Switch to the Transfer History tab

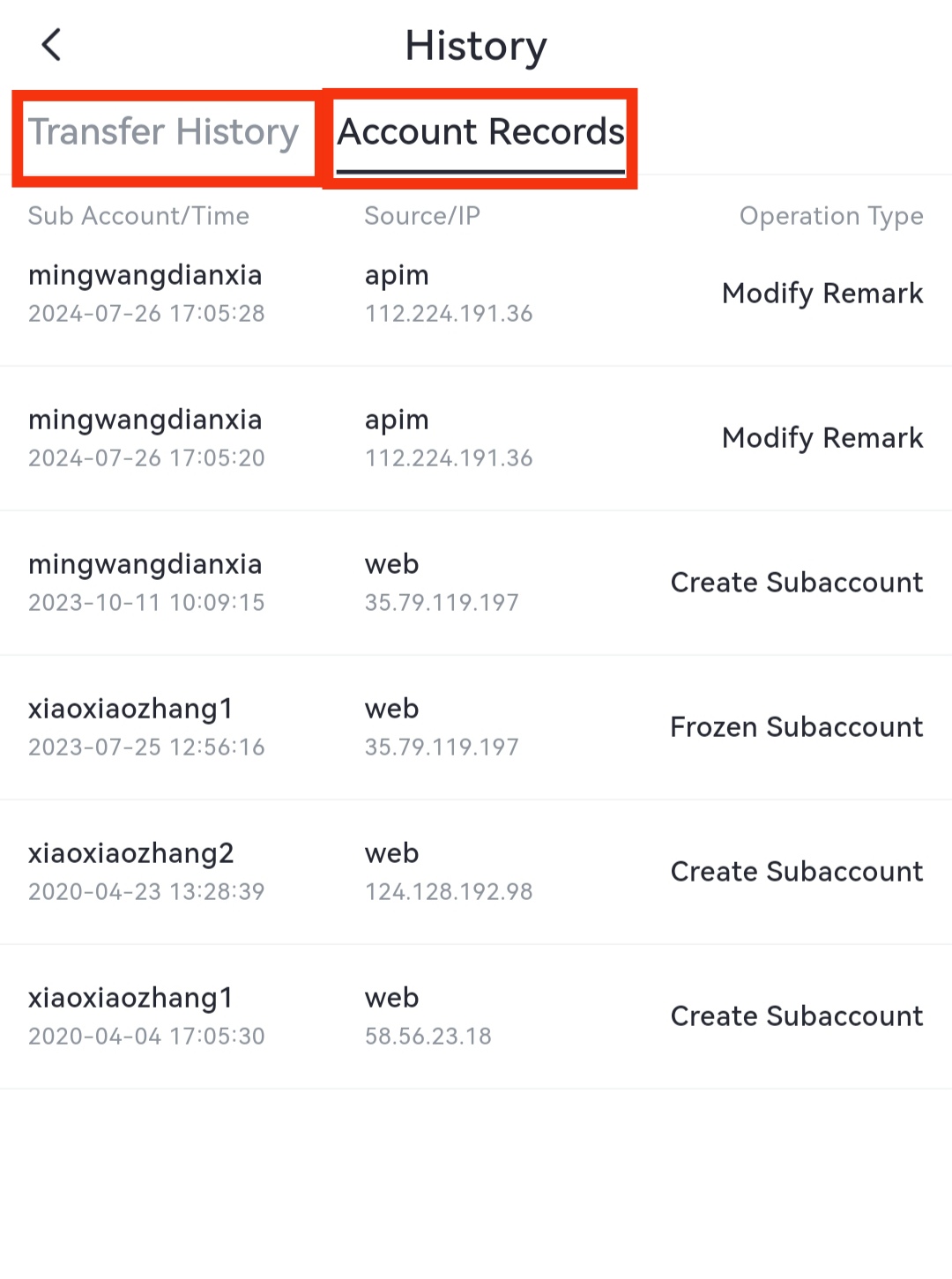[164, 133]
